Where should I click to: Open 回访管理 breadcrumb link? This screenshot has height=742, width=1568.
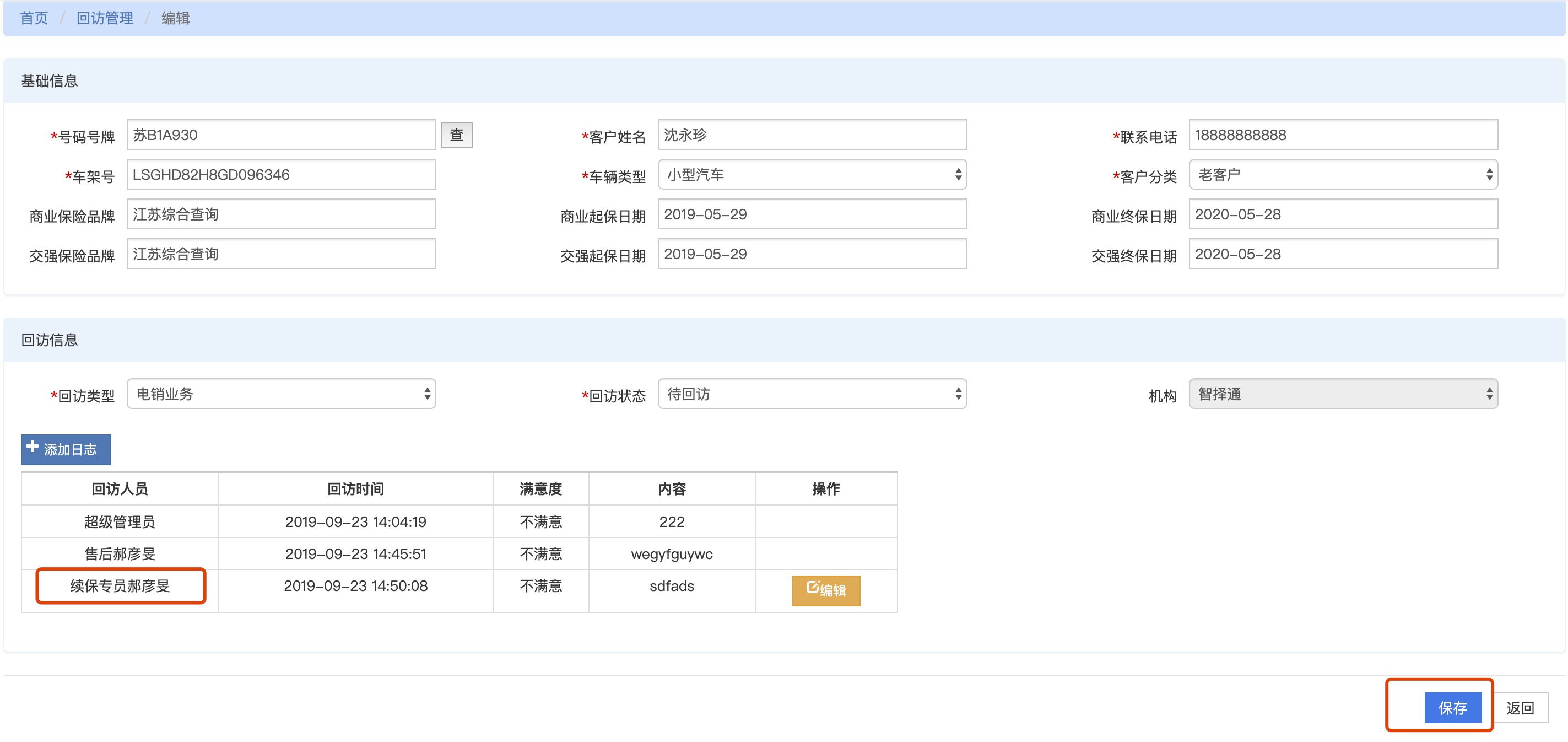click(x=105, y=18)
